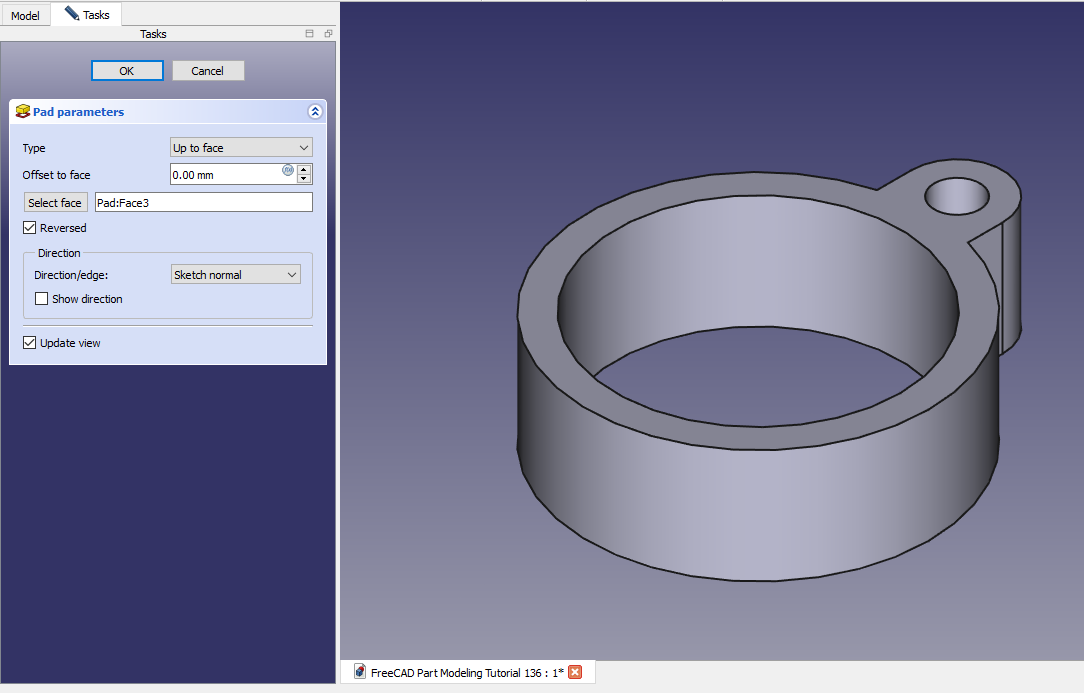Toggle the Update view checkbox
1084x693 pixels.
(x=30, y=343)
